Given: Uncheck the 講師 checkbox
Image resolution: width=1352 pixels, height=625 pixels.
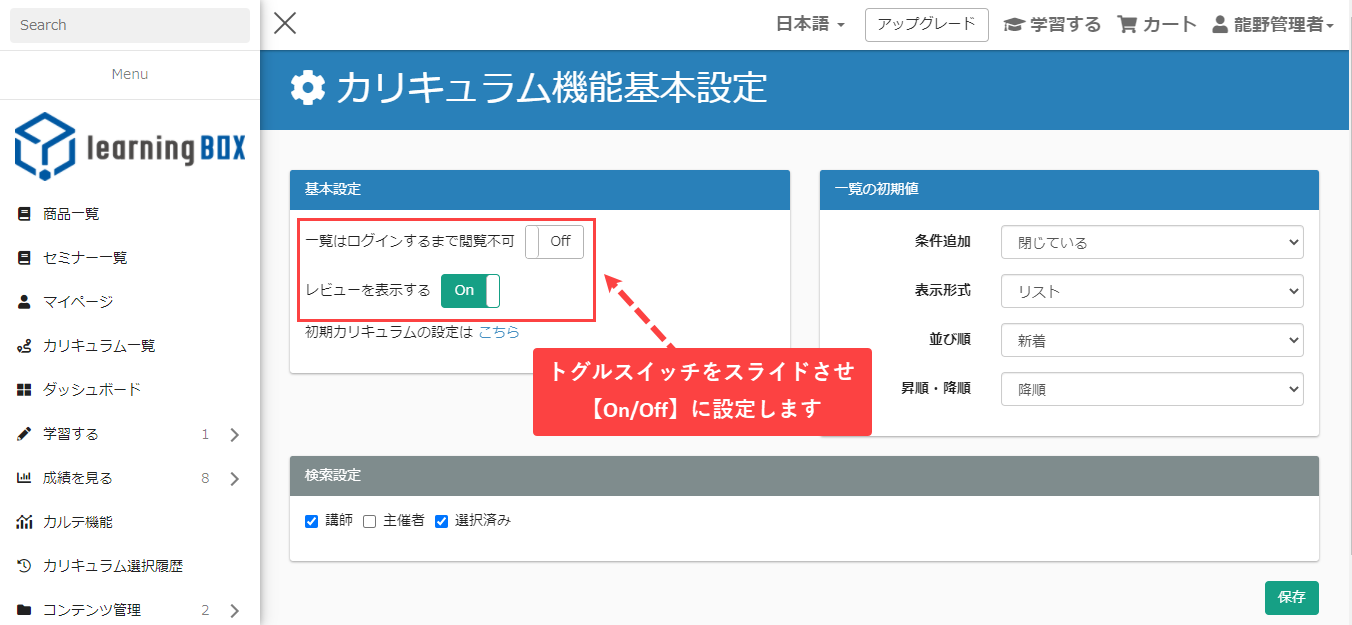Looking at the screenshot, I should click(x=311, y=521).
